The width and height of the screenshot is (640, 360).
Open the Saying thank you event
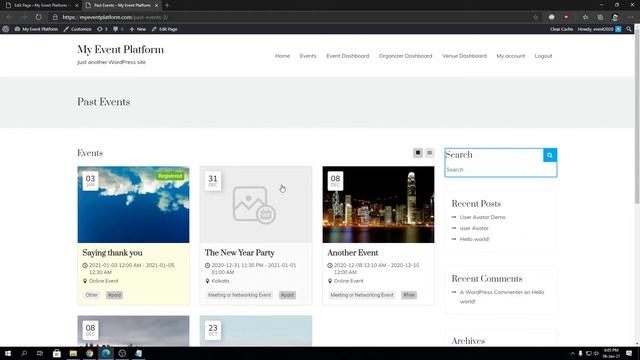pyautogui.click(x=112, y=253)
